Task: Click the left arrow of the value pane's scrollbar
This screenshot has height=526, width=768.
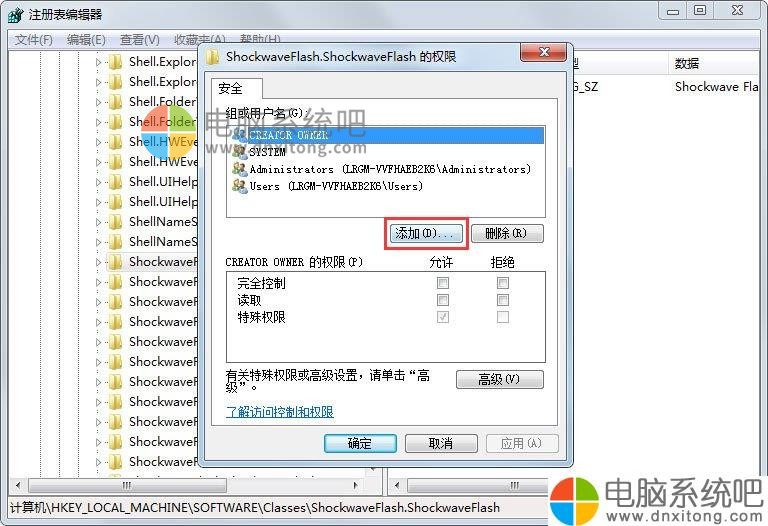Action: 397,486
